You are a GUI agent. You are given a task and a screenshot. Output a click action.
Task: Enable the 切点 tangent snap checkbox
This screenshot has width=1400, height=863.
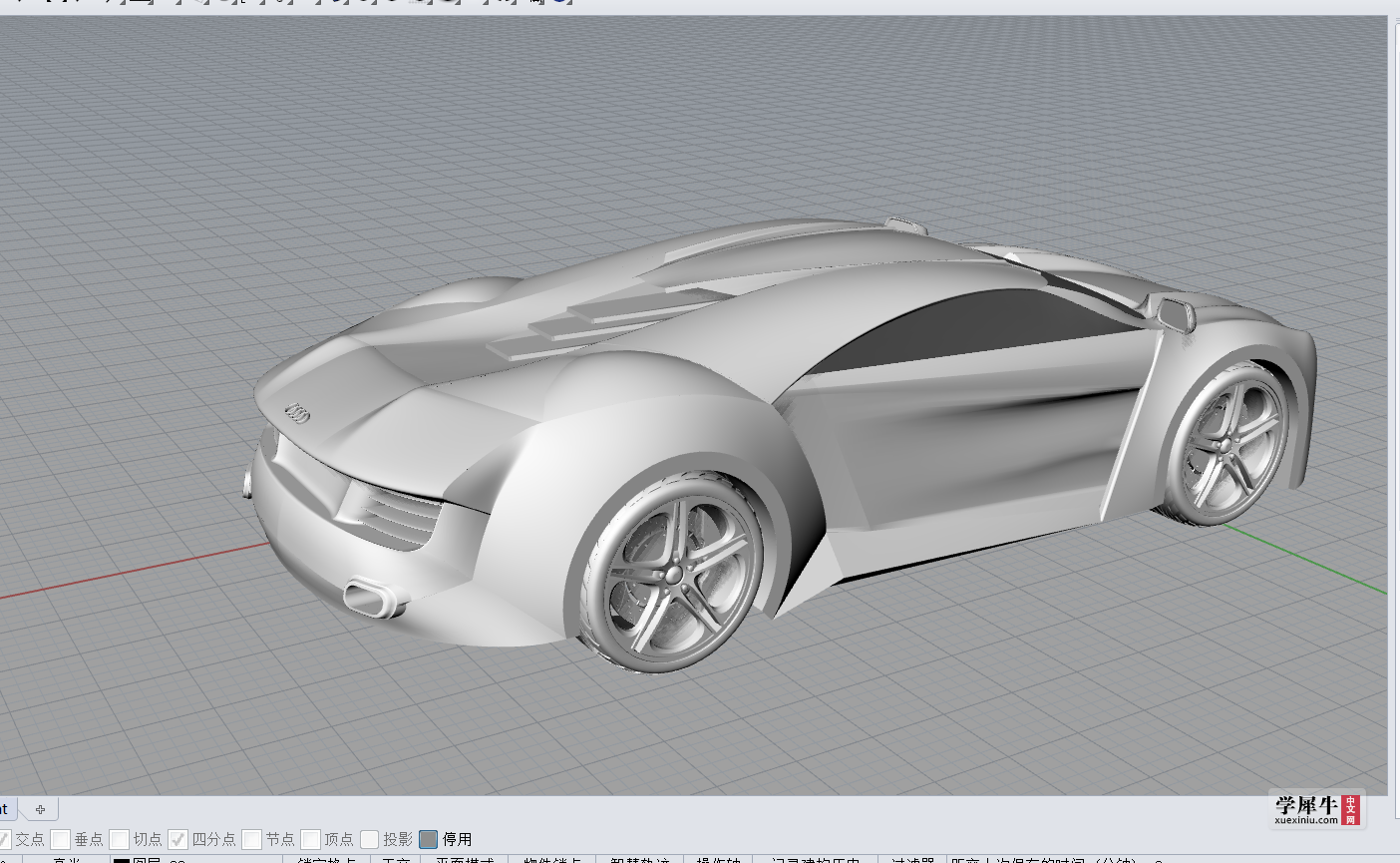tap(120, 839)
